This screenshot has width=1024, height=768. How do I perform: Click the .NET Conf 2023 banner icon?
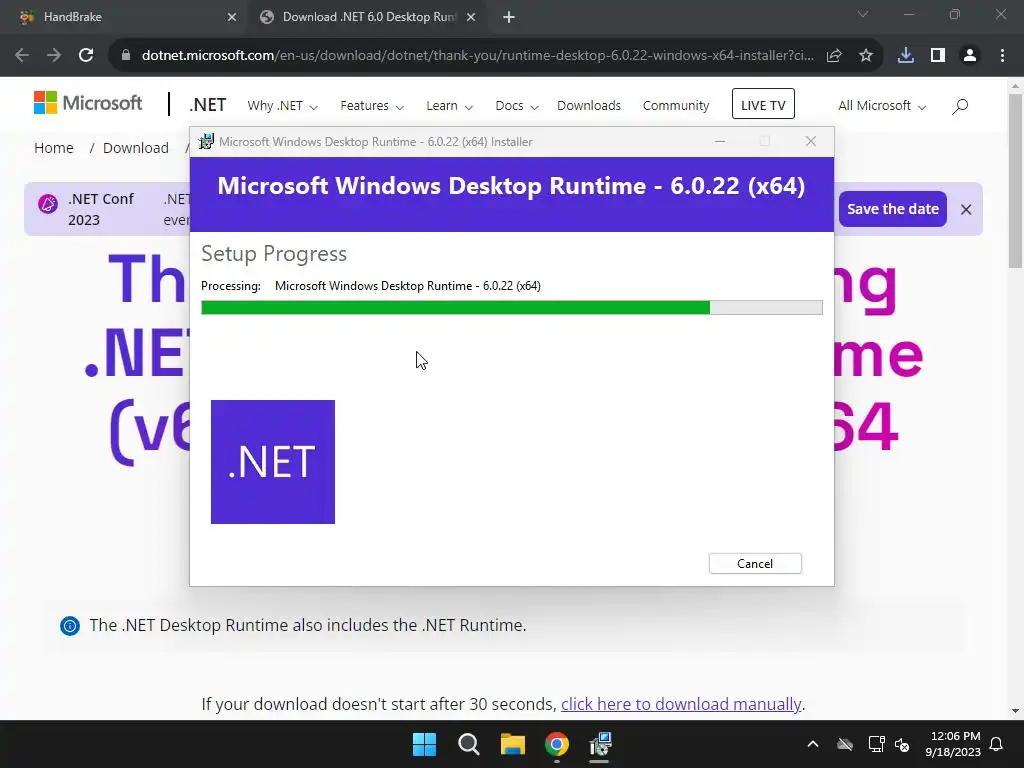pyautogui.click(x=48, y=204)
